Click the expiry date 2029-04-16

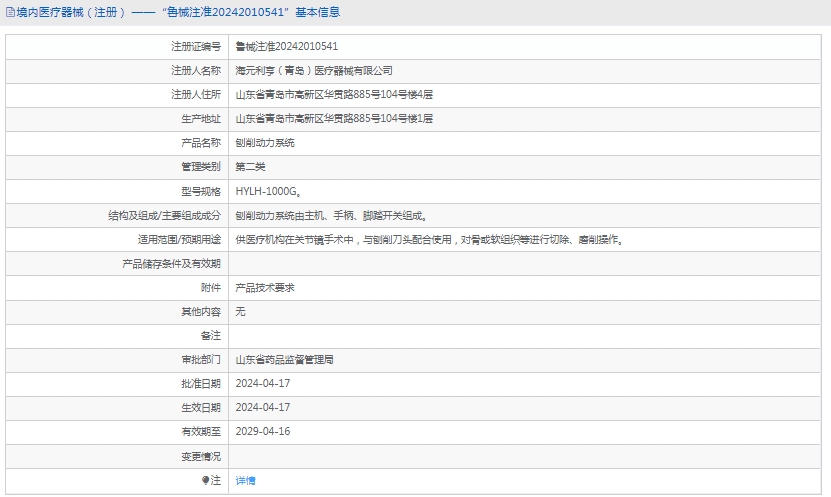(x=262, y=432)
